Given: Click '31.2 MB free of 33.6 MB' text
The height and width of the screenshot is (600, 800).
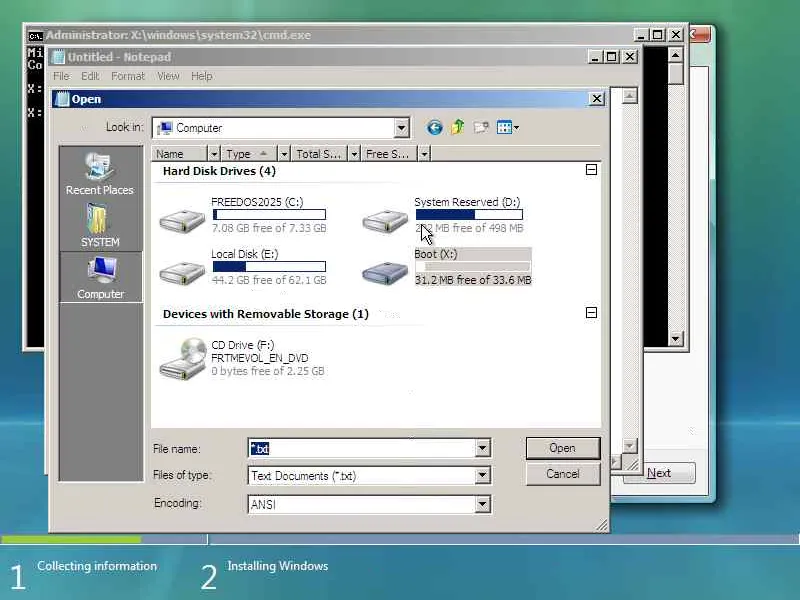Looking at the screenshot, I should point(473,280).
